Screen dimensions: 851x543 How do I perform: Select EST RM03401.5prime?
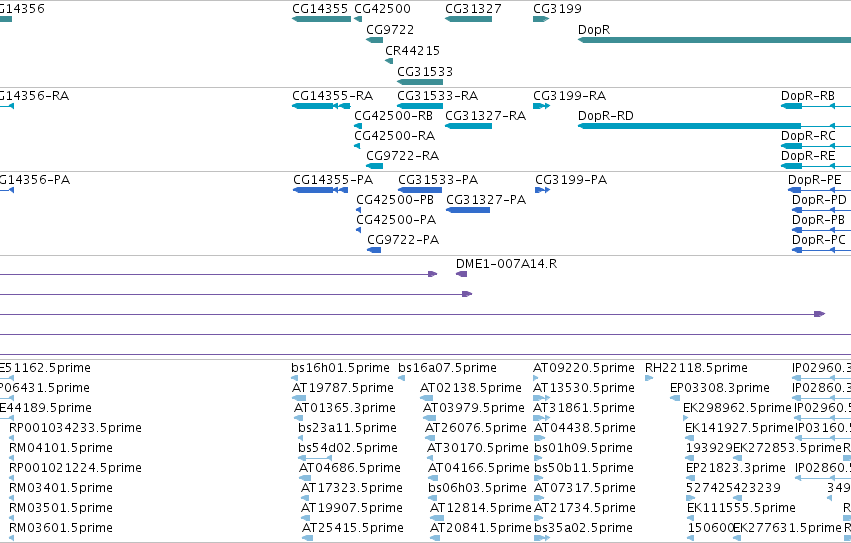tap(12, 498)
